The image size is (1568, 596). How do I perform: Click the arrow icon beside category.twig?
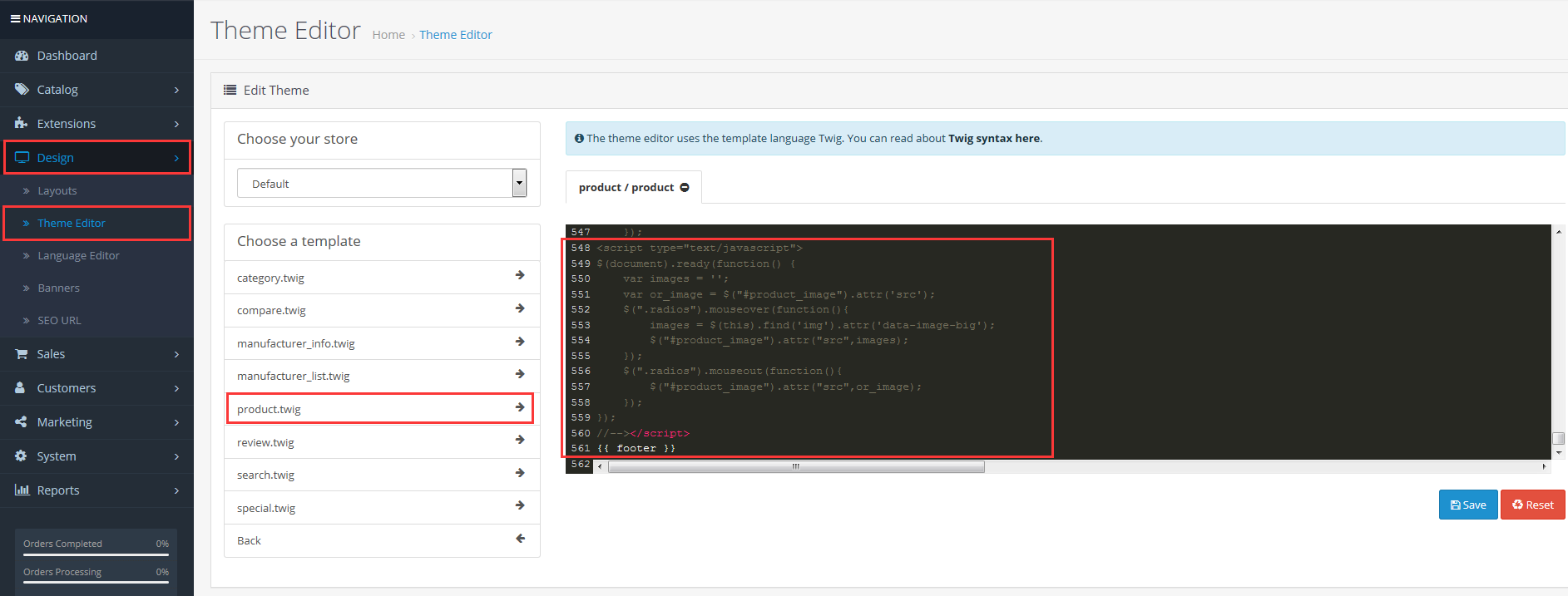[520, 275]
